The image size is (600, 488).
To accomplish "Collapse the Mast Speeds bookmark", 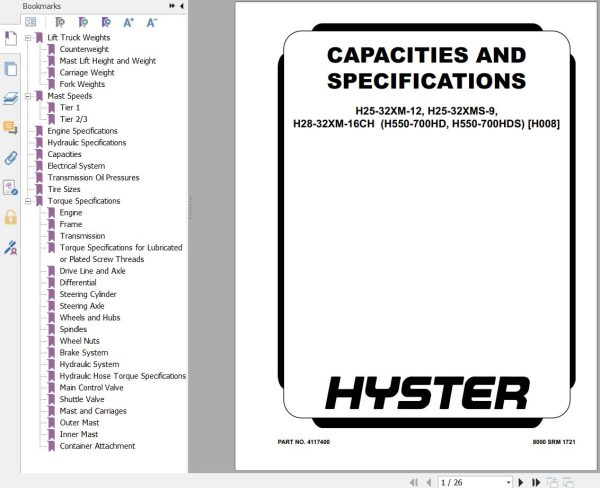I will 28,96.
